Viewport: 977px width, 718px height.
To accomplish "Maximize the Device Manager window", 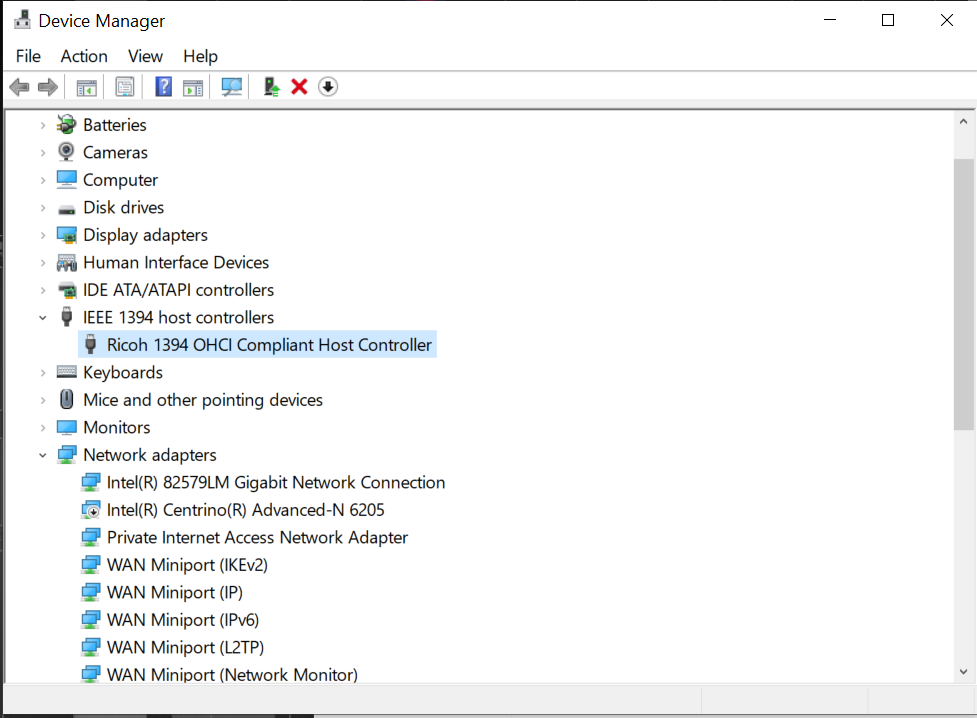I will click(x=888, y=20).
